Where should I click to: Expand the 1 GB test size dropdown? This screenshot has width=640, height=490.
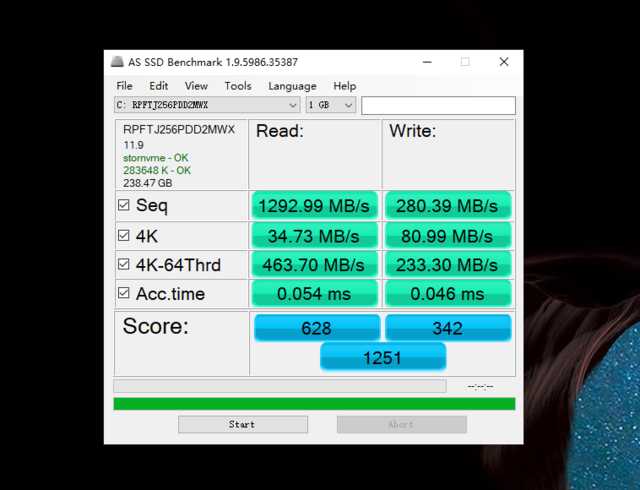coord(331,105)
